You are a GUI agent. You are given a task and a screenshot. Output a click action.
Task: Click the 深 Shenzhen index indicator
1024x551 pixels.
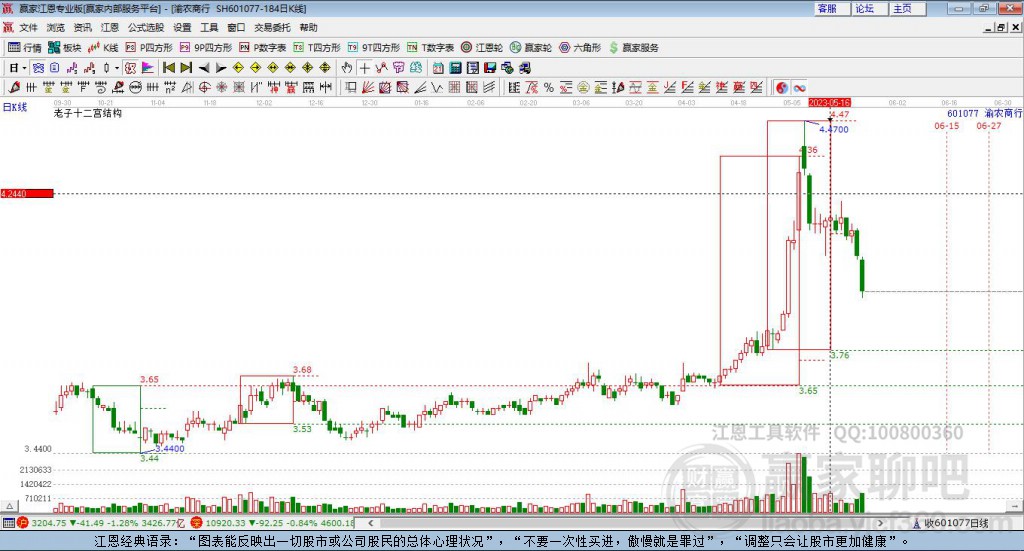197,523
